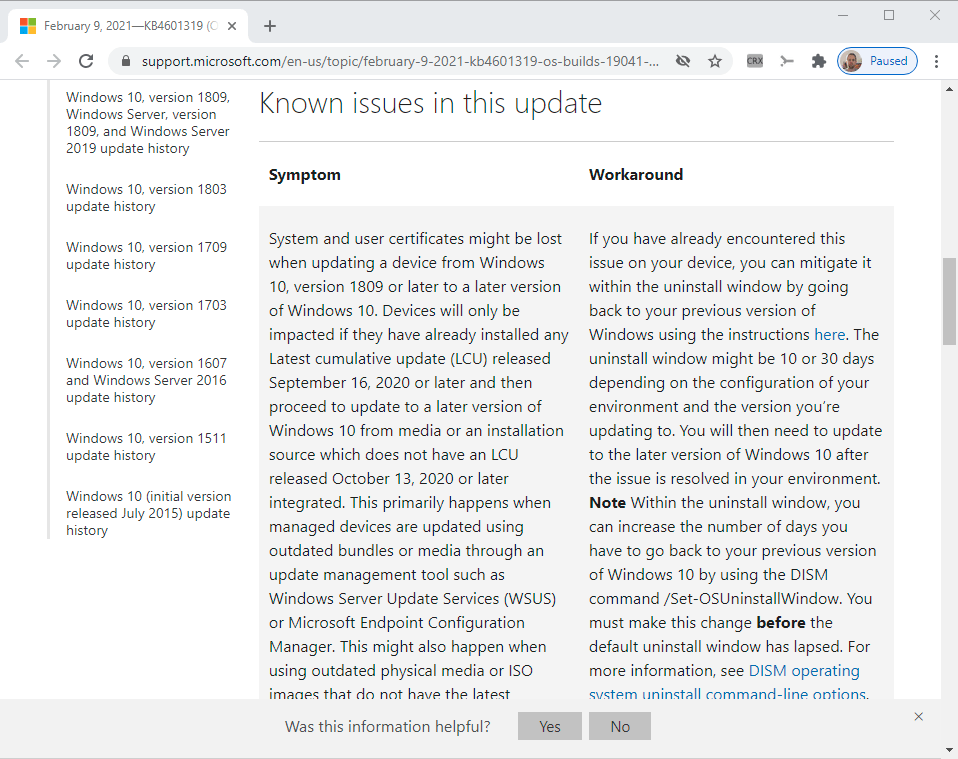Click the page vertical scrollbar thumb
The height and width of the screenshot is (759, 958).
tap(949, 301)
